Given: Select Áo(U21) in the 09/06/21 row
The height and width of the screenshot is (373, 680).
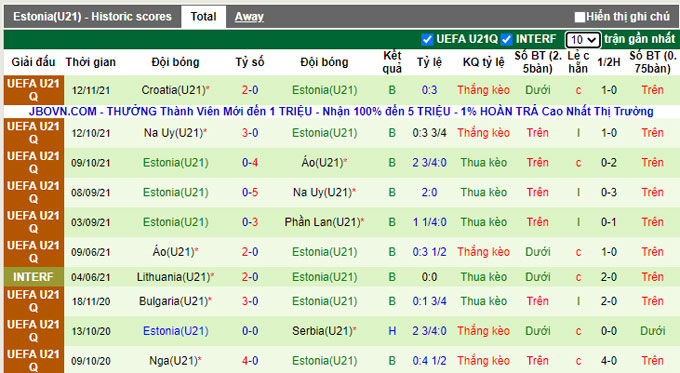Looking at the screenshot, I should pos(173,252).
